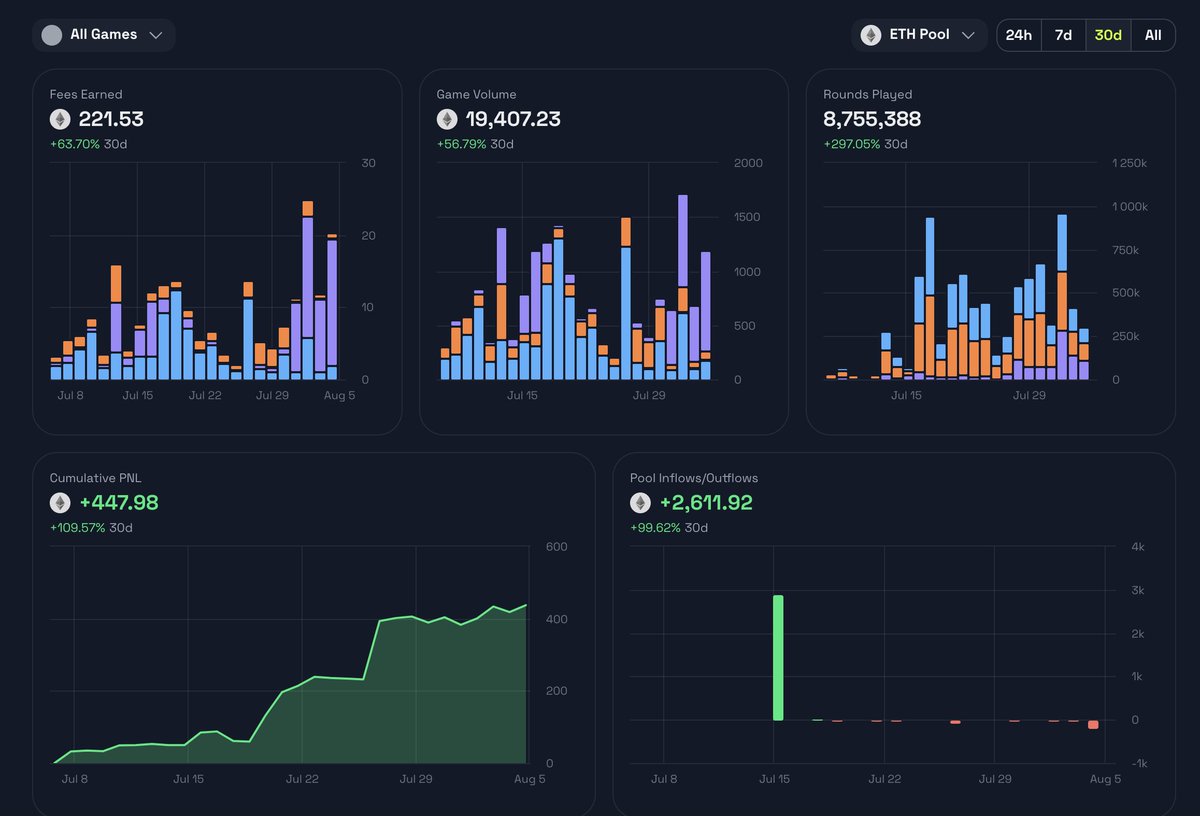The image size is (1200, 816).
Task: Click the 600 label on Cumulative PNL axis
Action: (x=556, y=547)
